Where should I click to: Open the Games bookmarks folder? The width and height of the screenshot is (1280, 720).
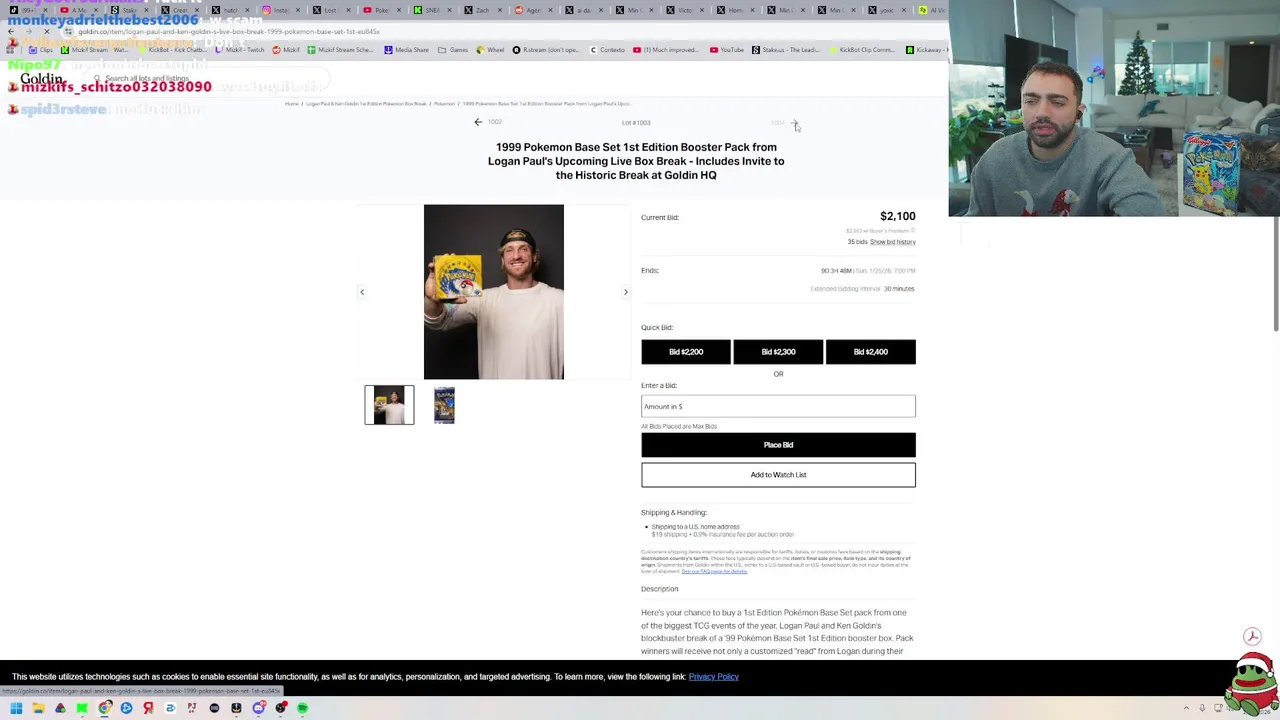tap(453, 50)
